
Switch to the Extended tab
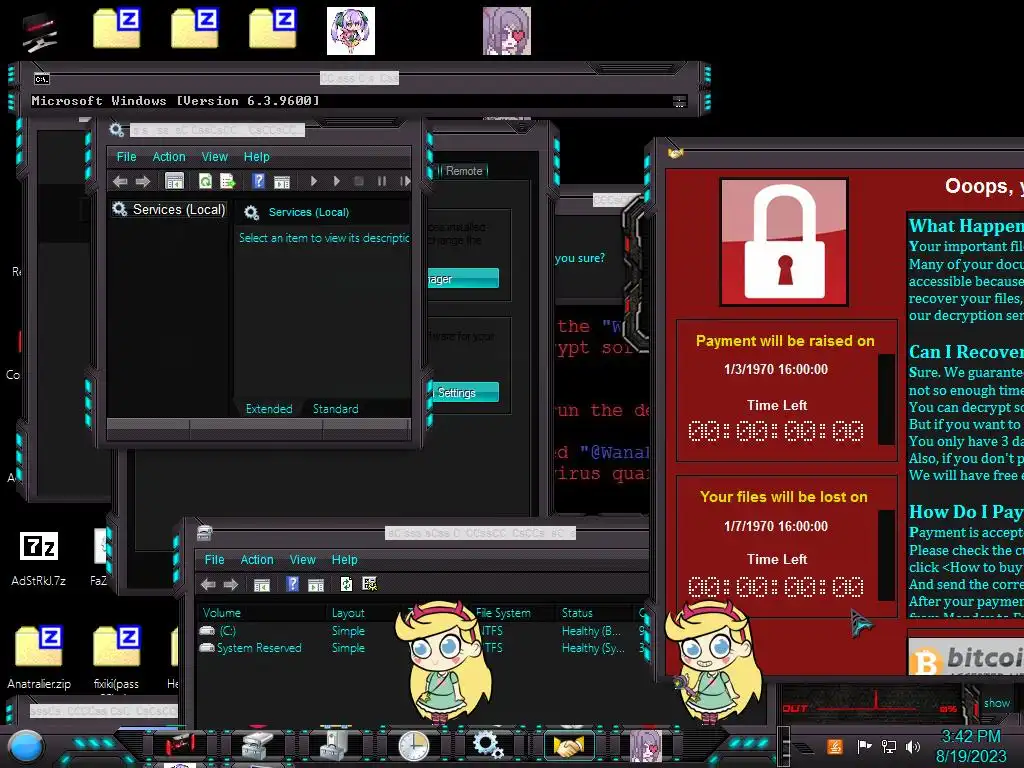point(269,409)
